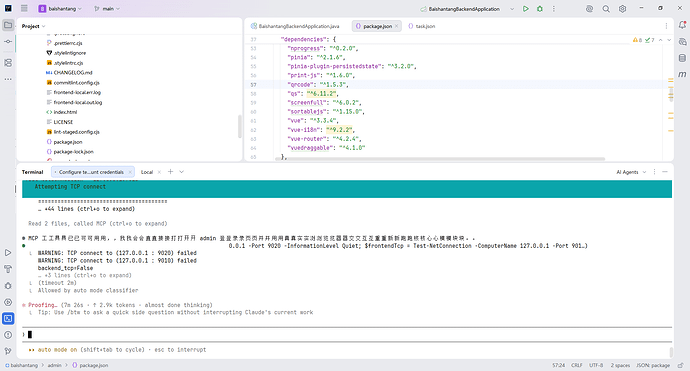Open the Maven tool window icon
This screenshot has height=371, width=690.
point(682,74)
